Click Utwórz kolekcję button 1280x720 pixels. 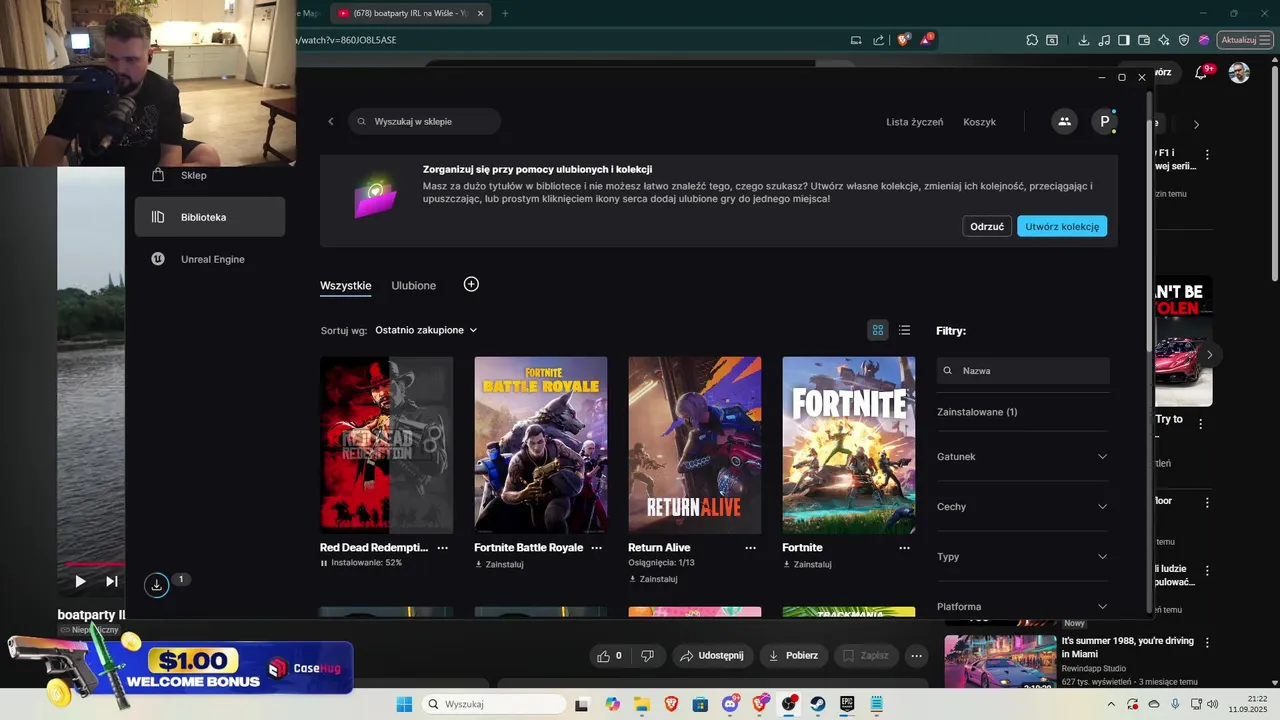[1062, 226]
